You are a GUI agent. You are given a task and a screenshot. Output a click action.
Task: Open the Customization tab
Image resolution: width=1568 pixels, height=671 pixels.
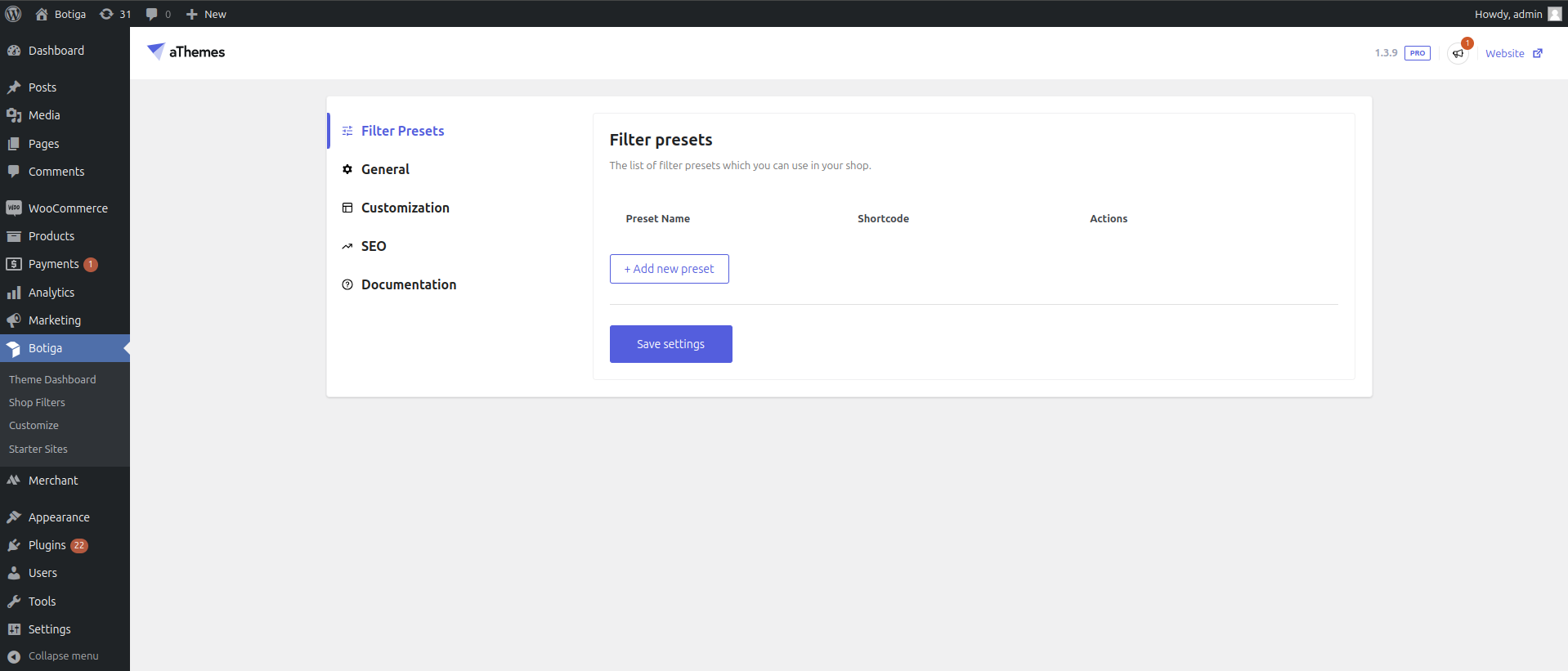click(x=405, y=208)
